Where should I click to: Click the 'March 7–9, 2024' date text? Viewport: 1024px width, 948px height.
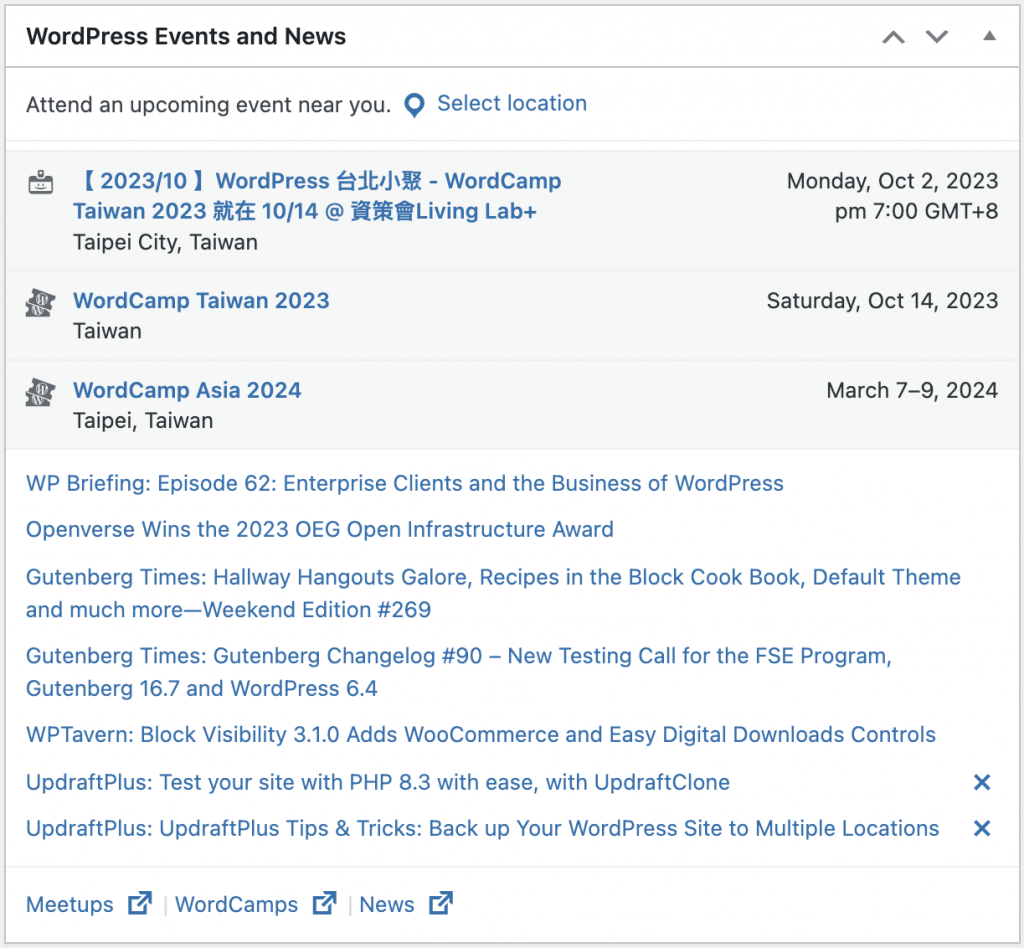[912, 390]
